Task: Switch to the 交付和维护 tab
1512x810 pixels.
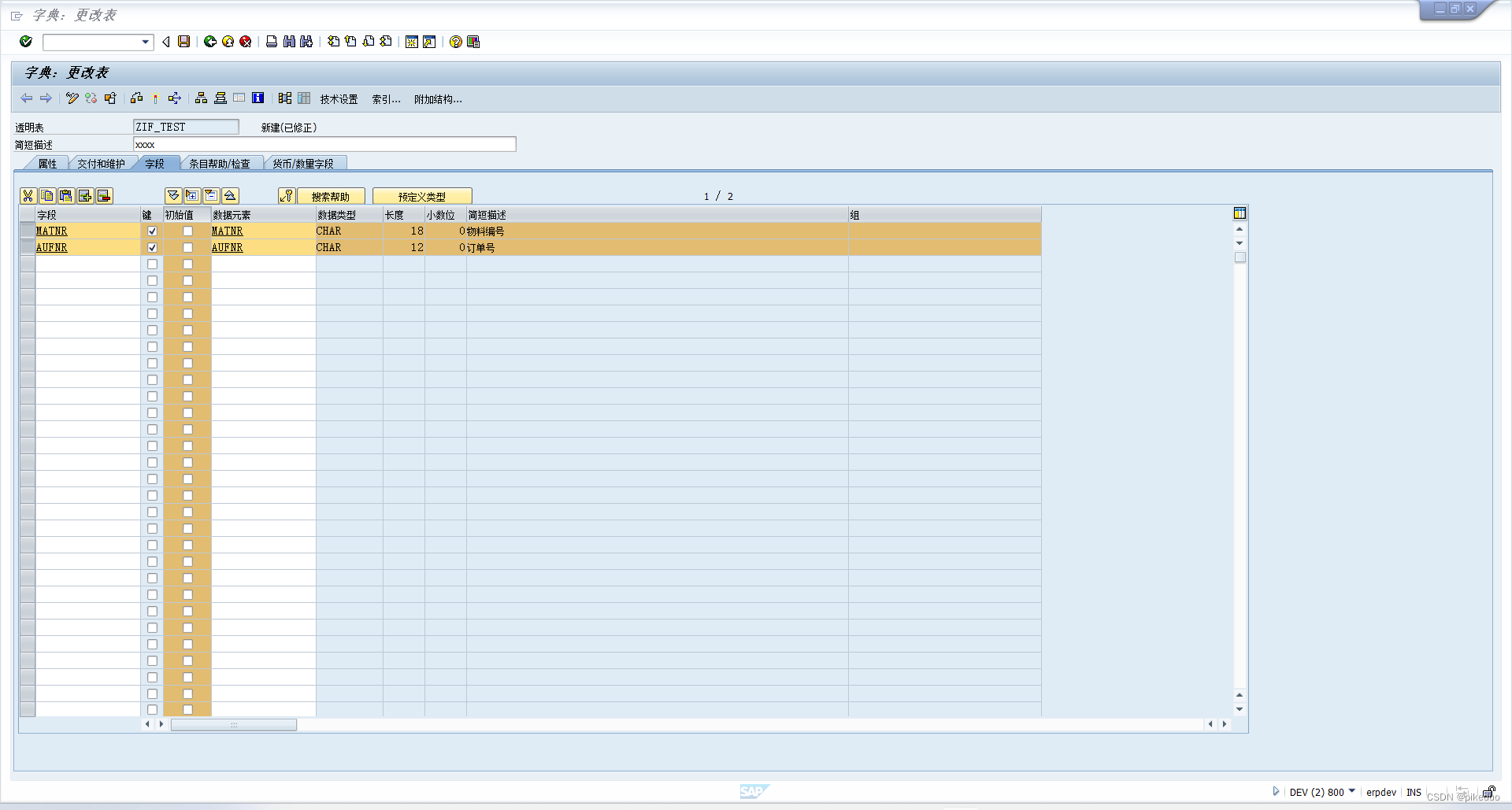Action: (x=101, y=164)
